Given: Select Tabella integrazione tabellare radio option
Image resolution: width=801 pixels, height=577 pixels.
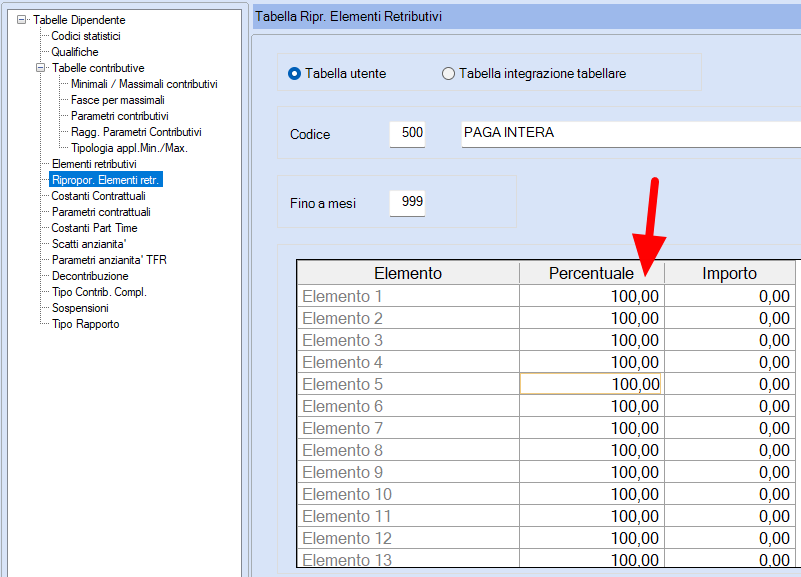Looking at the screenshot, I should click(x=448, y=74).
